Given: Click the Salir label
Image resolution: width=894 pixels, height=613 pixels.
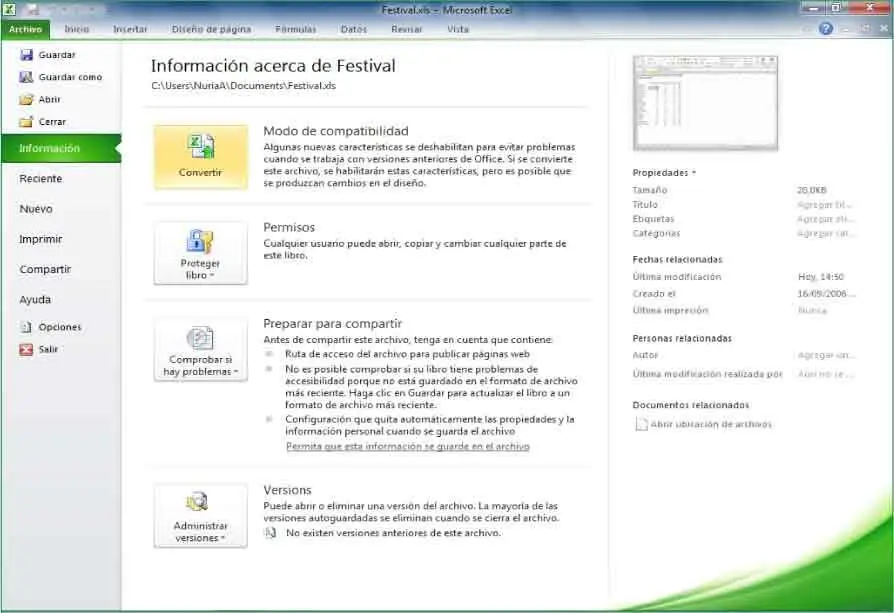Looking at the screenshot, I should tap(48, 349).
